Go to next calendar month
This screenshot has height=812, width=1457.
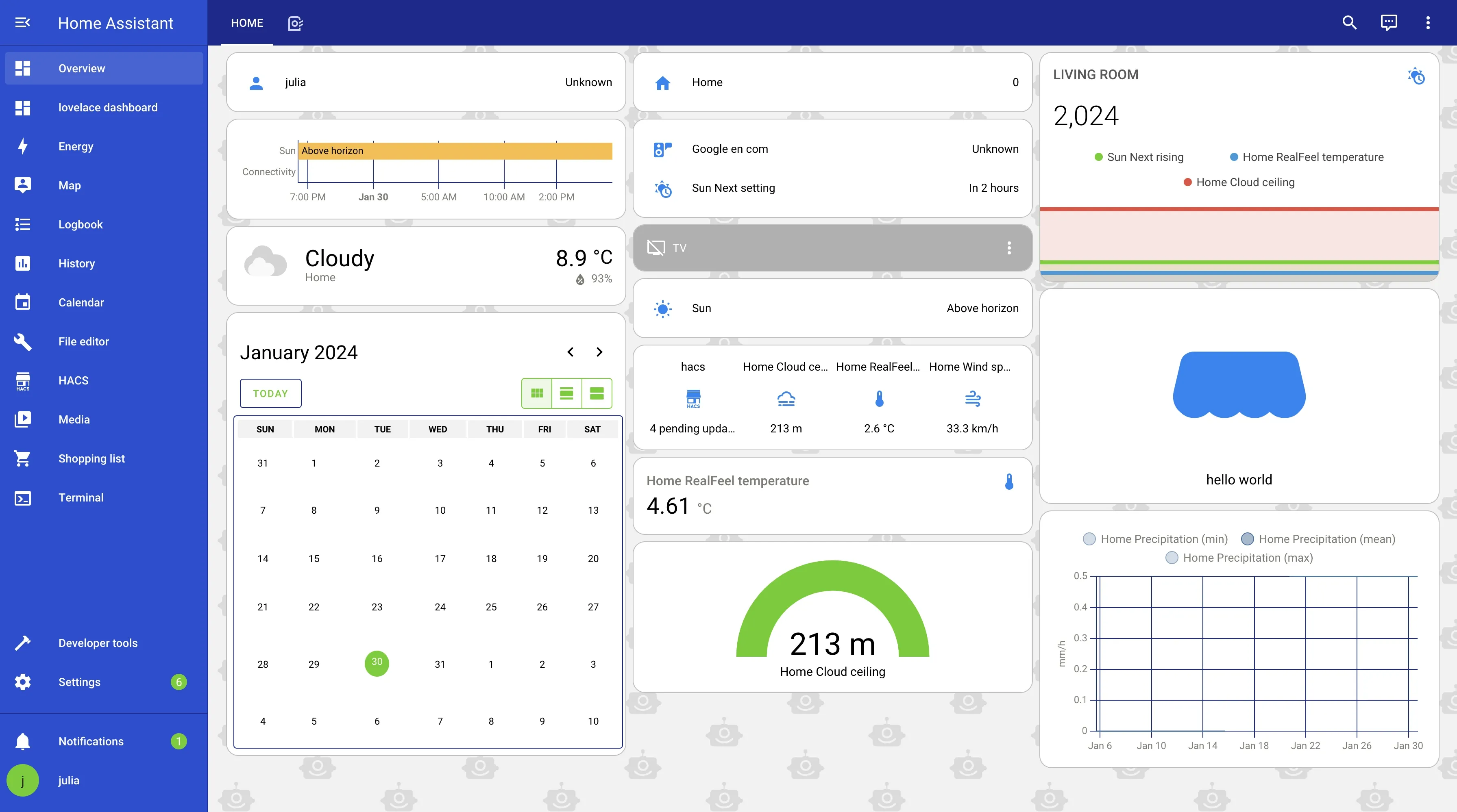pos(599,352)
